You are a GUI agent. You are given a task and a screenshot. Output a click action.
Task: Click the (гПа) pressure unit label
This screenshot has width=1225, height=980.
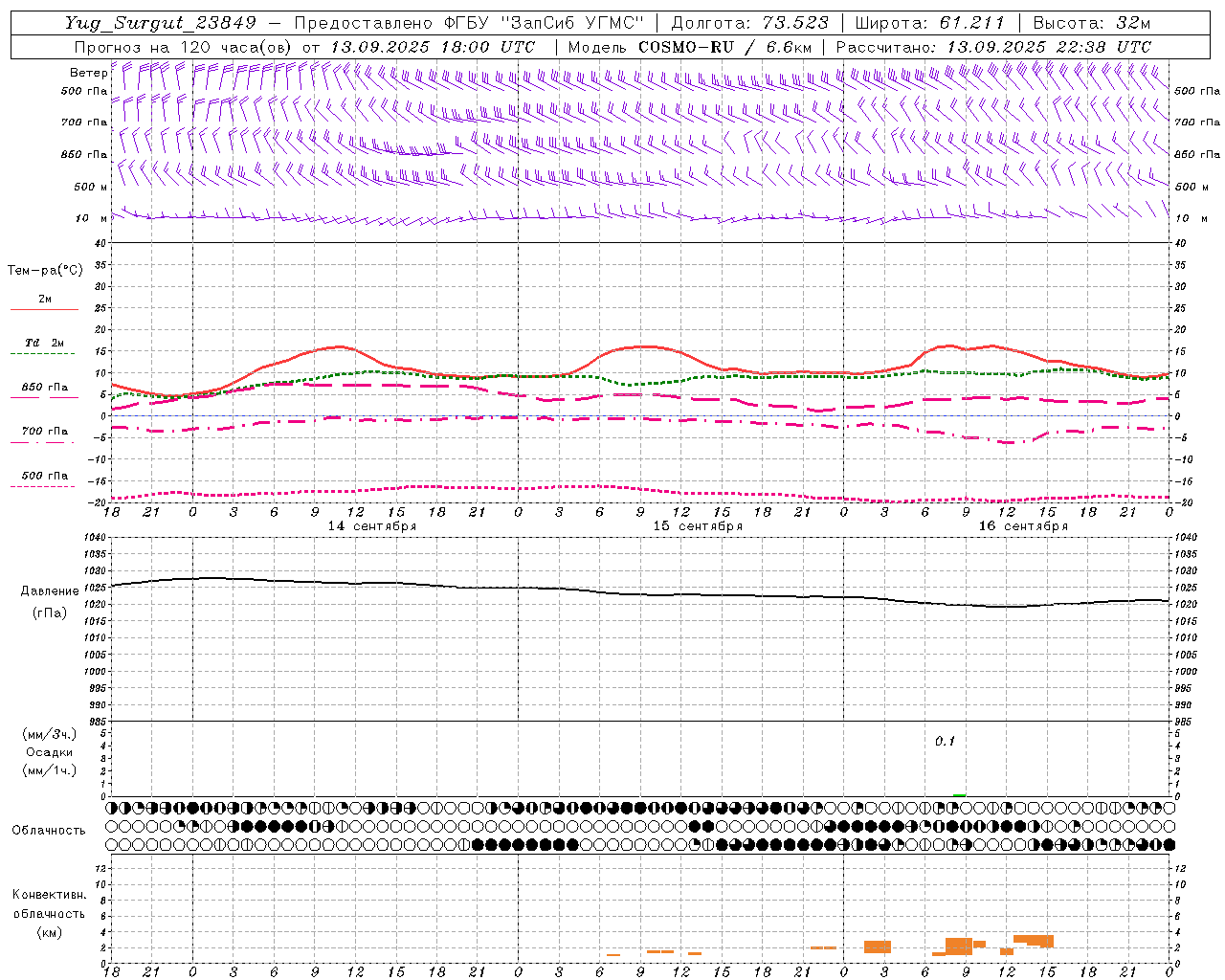pos(50,613)
